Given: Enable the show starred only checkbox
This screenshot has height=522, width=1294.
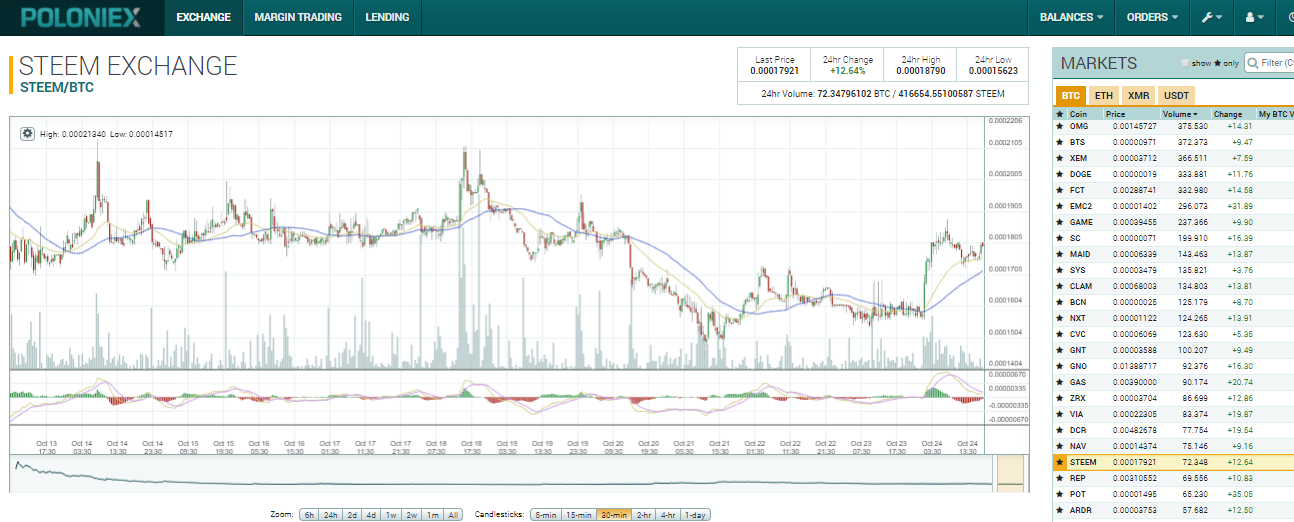Looking at the screenshot, I should pyautogui.click(x=1185, y=63).
